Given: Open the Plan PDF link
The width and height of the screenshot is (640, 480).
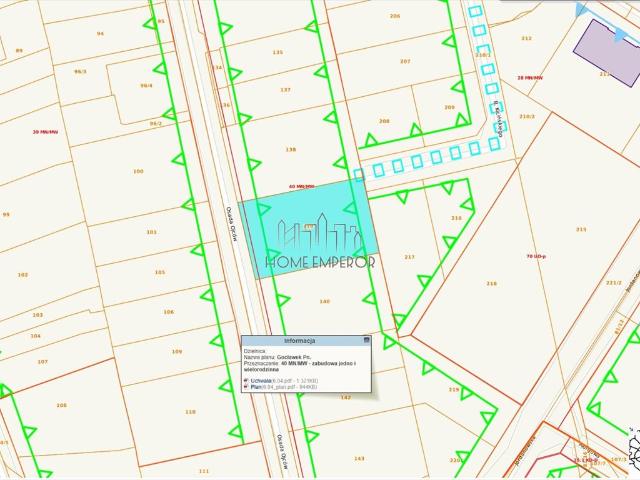Looking at the screenshot, I should (256, 387).
